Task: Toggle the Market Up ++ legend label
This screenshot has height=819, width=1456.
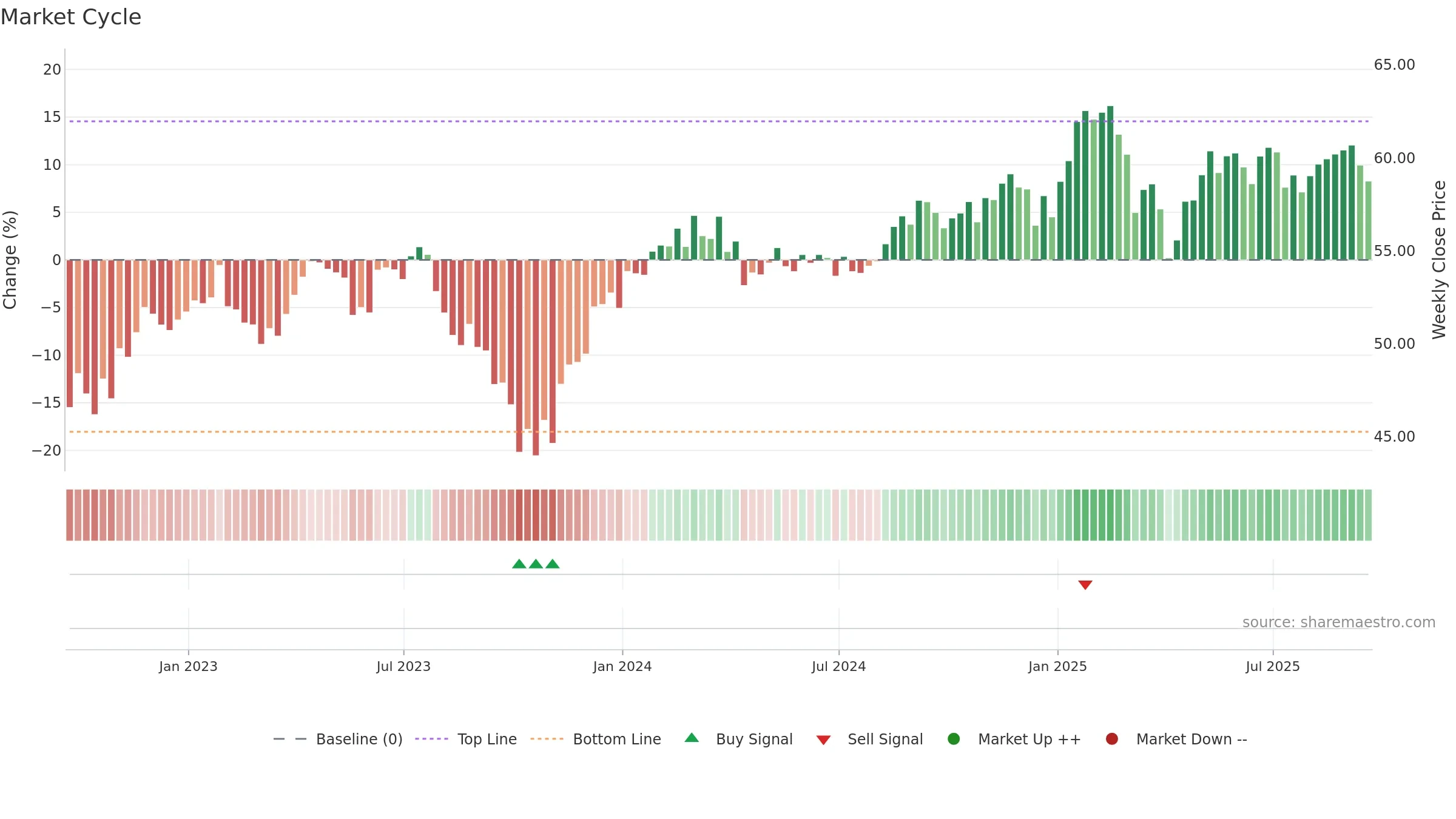Action: point(1030,739)
